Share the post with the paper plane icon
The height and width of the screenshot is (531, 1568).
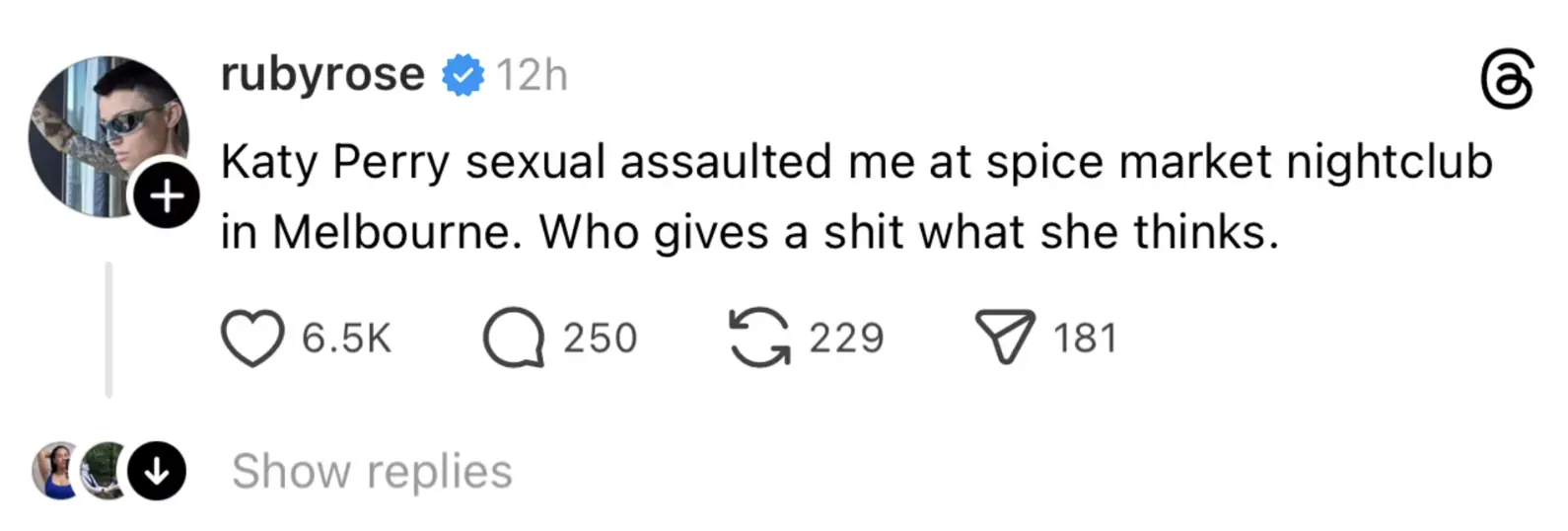coord(1004,337)
